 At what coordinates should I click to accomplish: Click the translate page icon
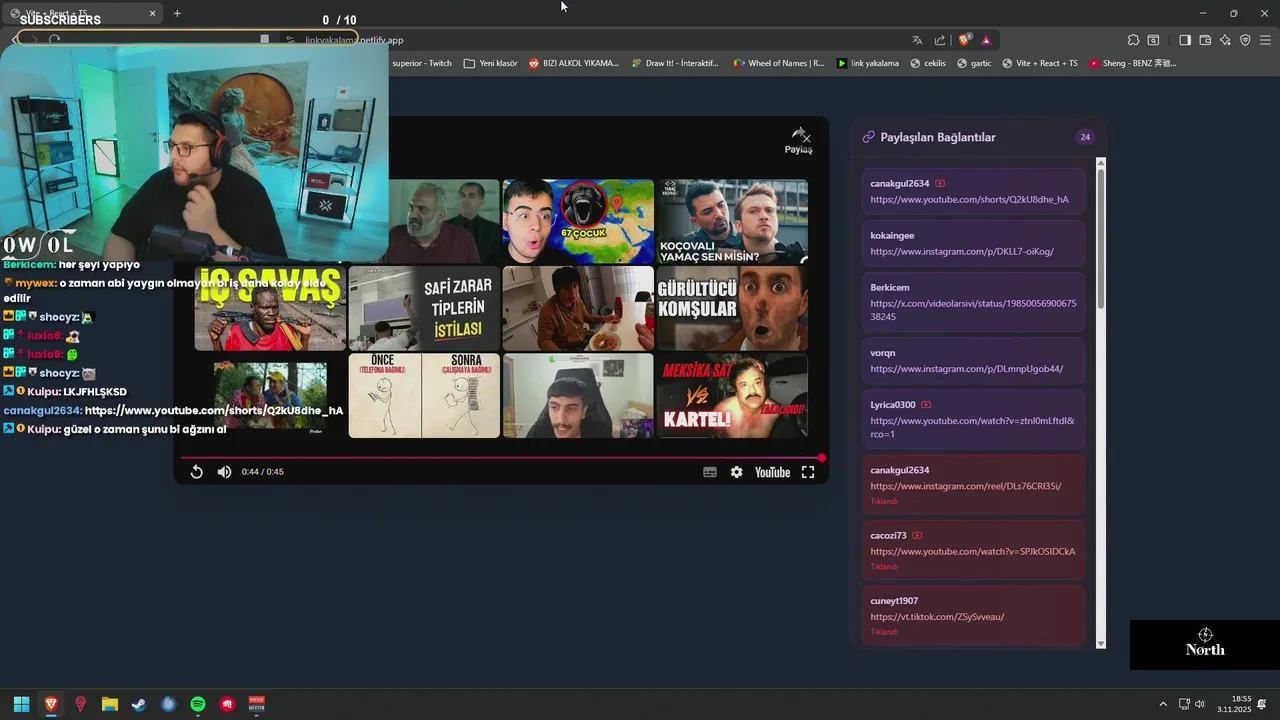coord(917,40)
